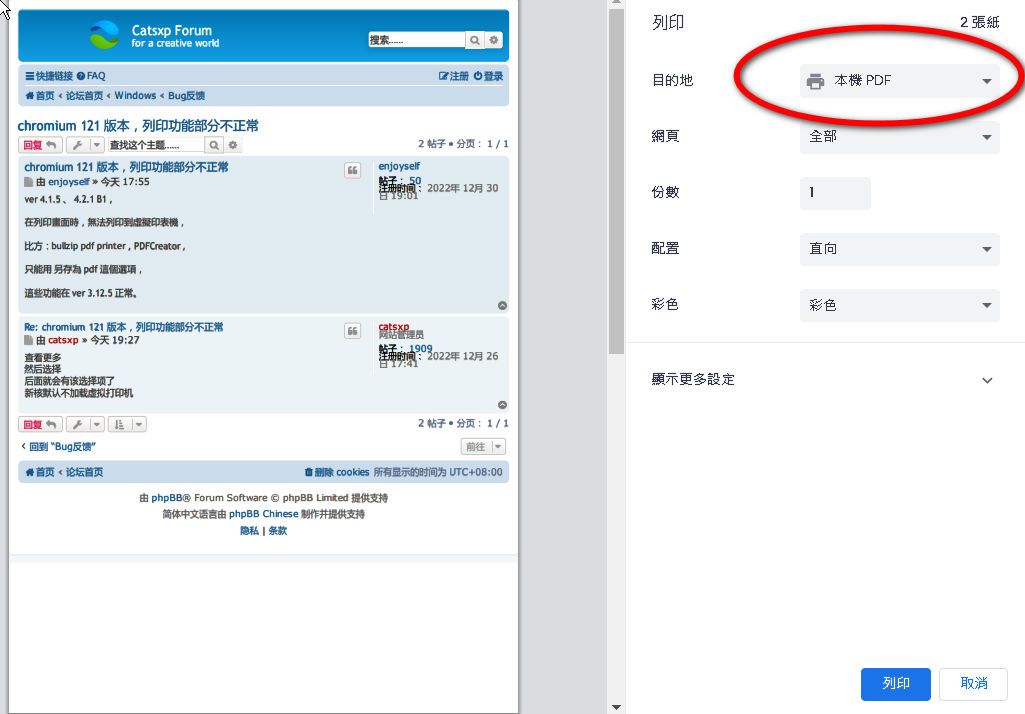Click the blue 列印 print button
Screen dimensions: 1025x714
tap(896, 684)
